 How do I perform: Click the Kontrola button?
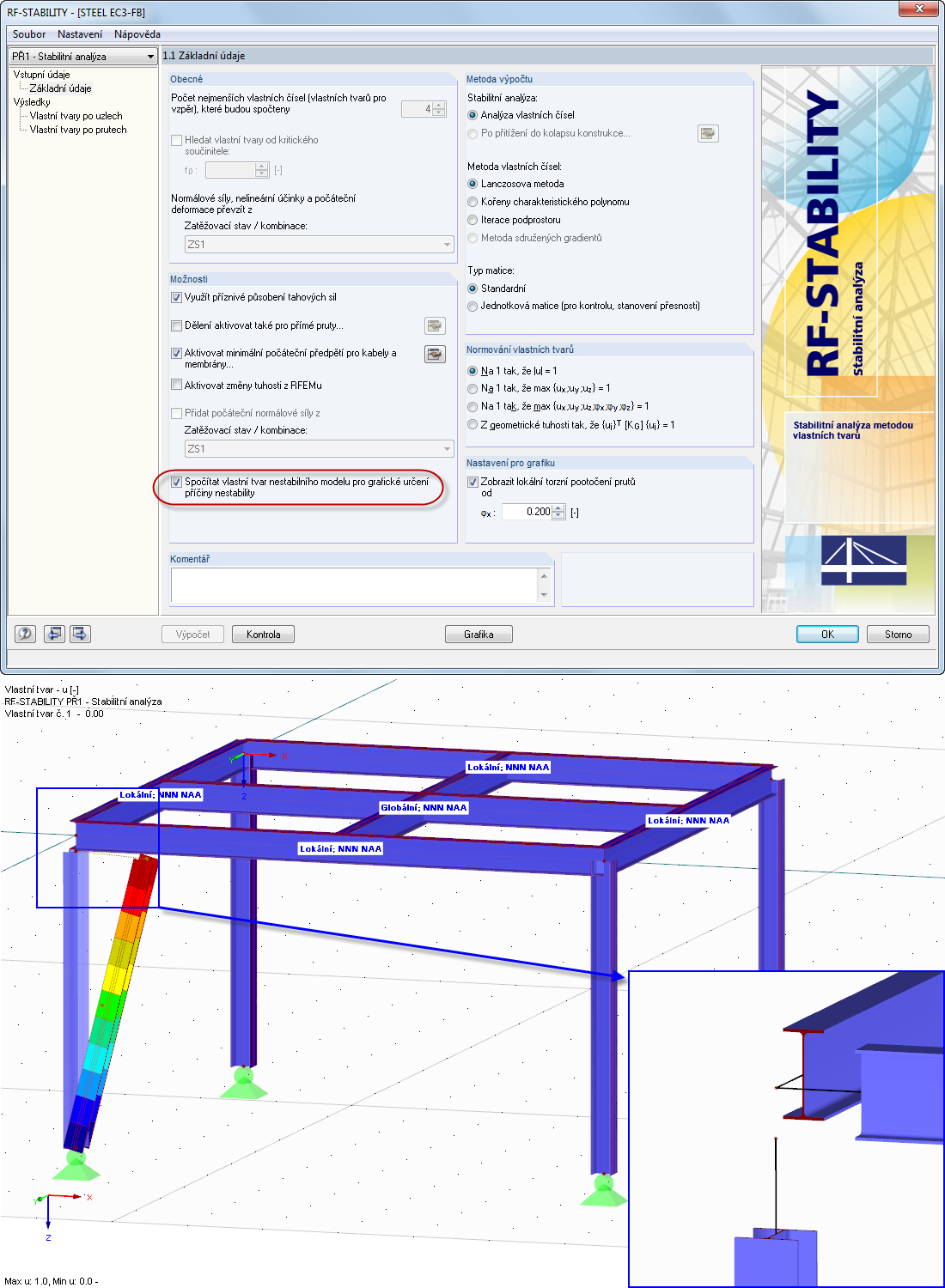pyautogui.click(x=263, y=635)
